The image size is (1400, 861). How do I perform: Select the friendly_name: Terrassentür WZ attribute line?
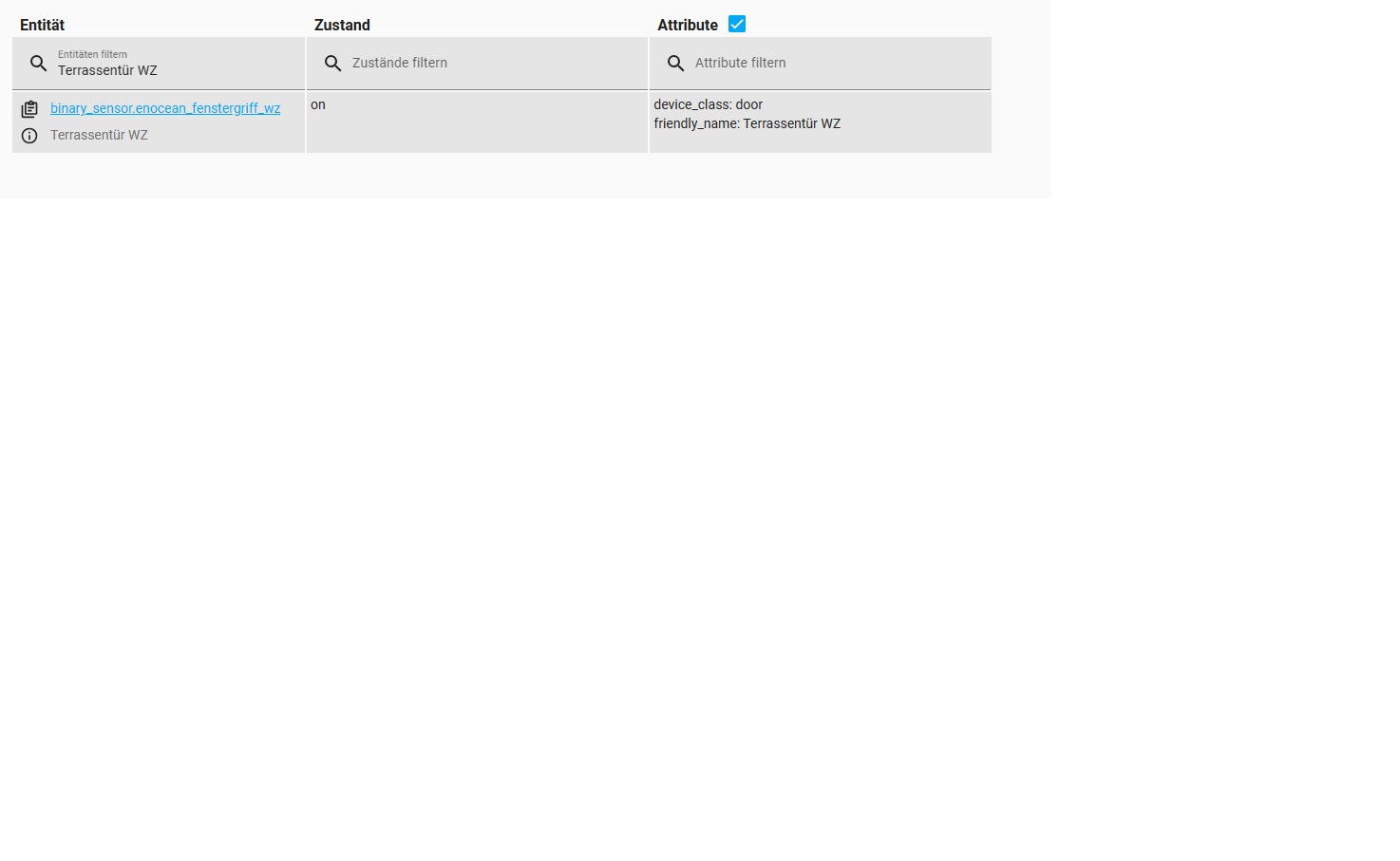[x=747, y=123]
